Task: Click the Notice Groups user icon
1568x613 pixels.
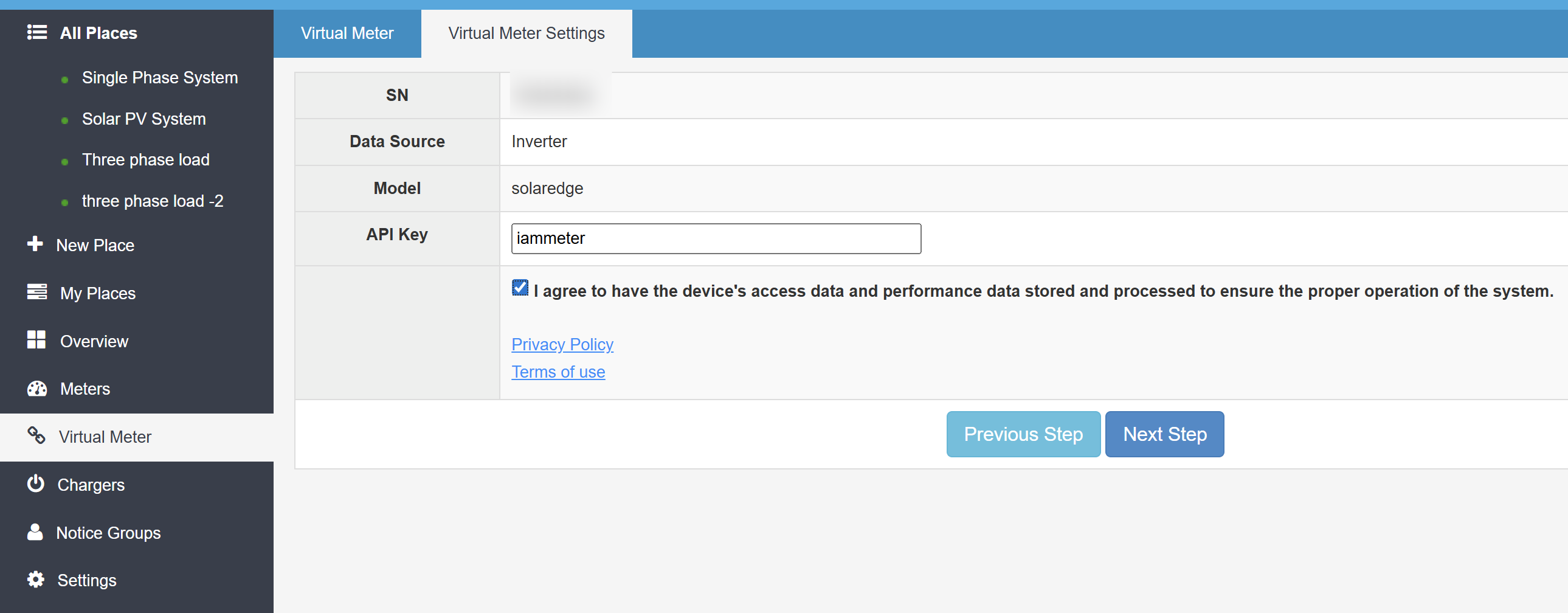Action: 35,532
